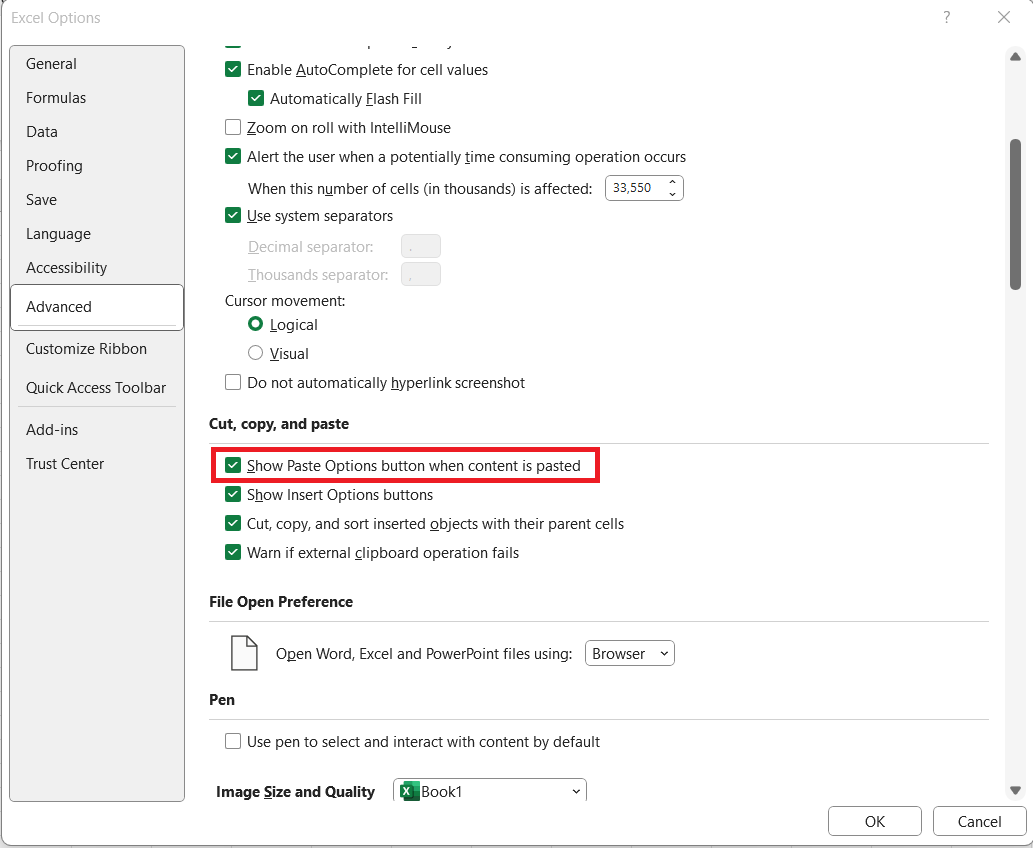Image resolution: width=1033 pixels, height=848 pixels.
Task: Open the Proofing category
Action: (97, 165)
